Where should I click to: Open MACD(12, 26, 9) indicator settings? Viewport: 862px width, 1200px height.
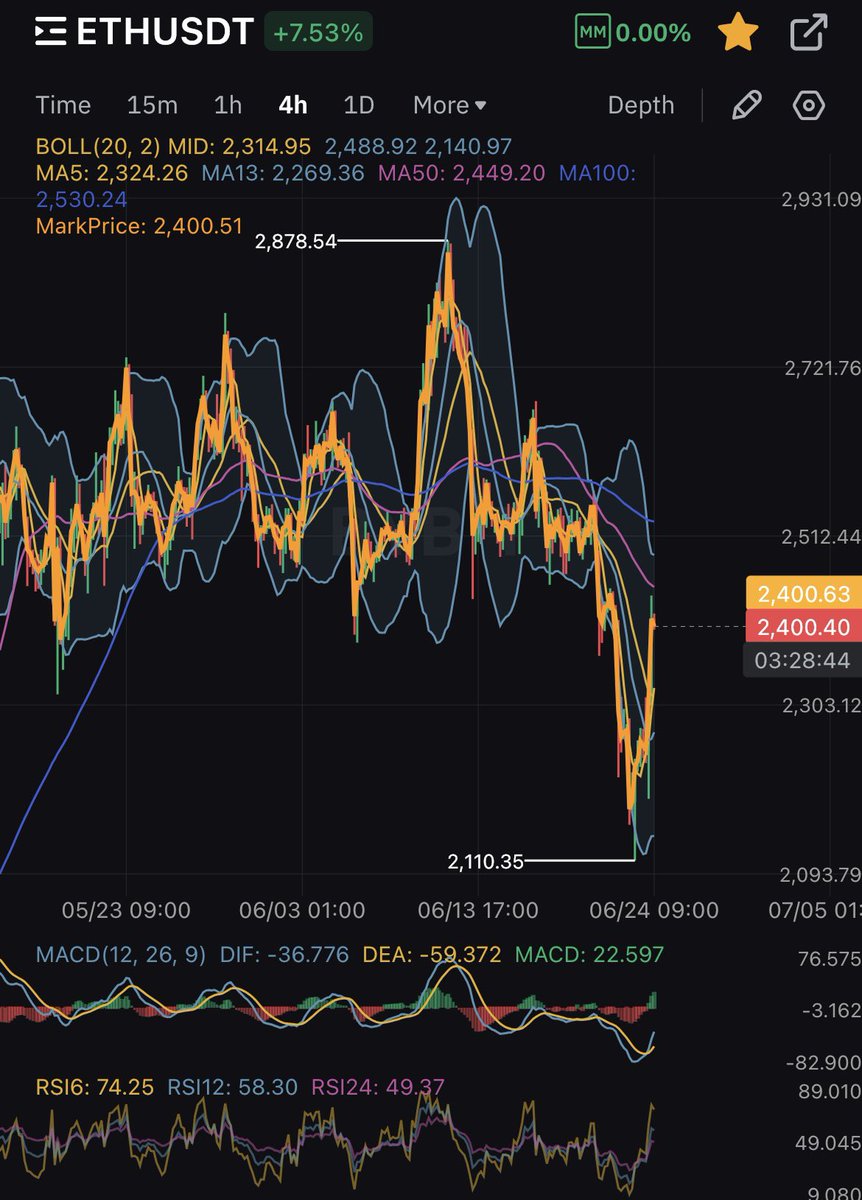tap(121, 954)
